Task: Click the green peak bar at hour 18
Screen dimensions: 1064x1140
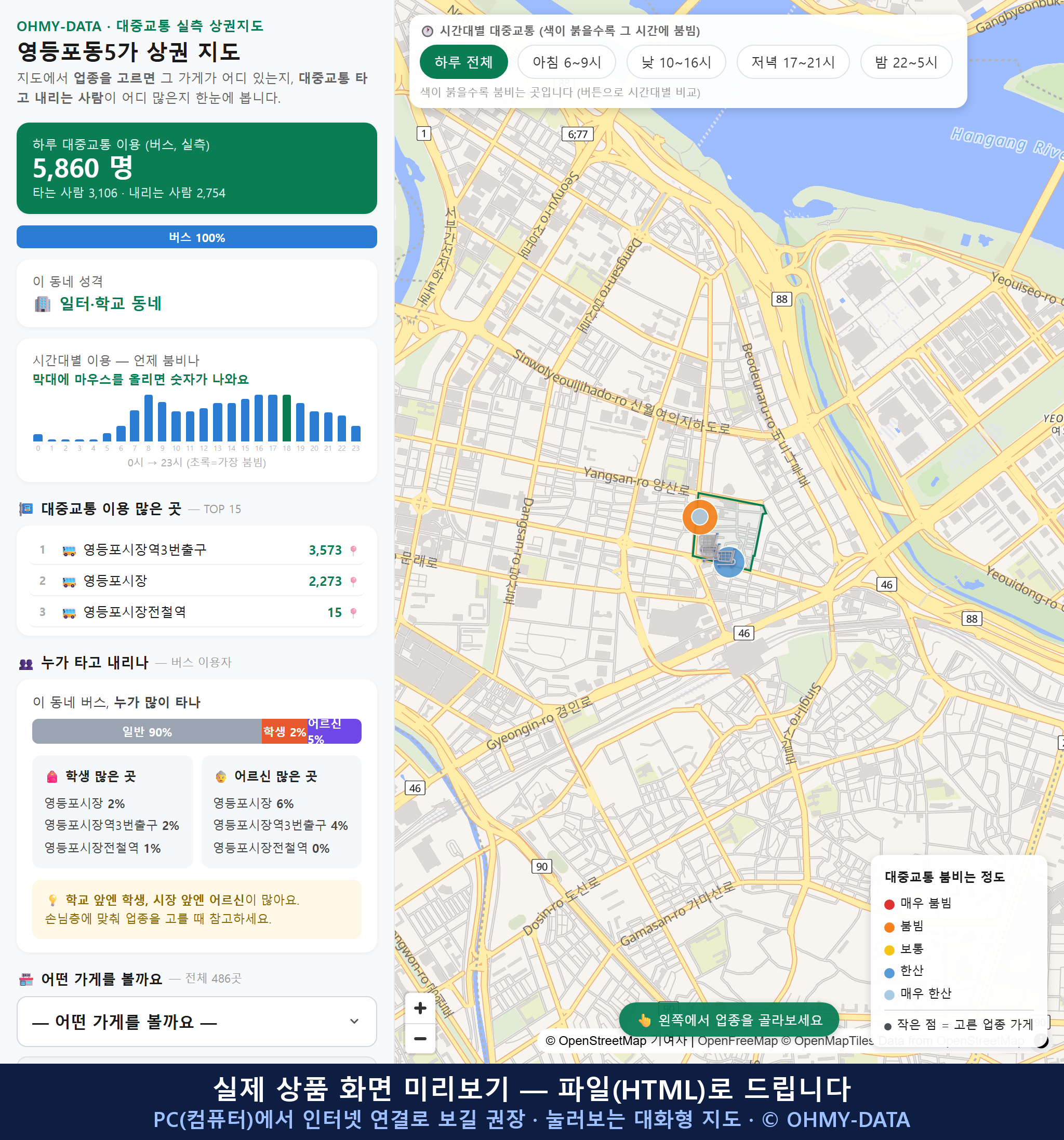Action: tap(287, 418)
